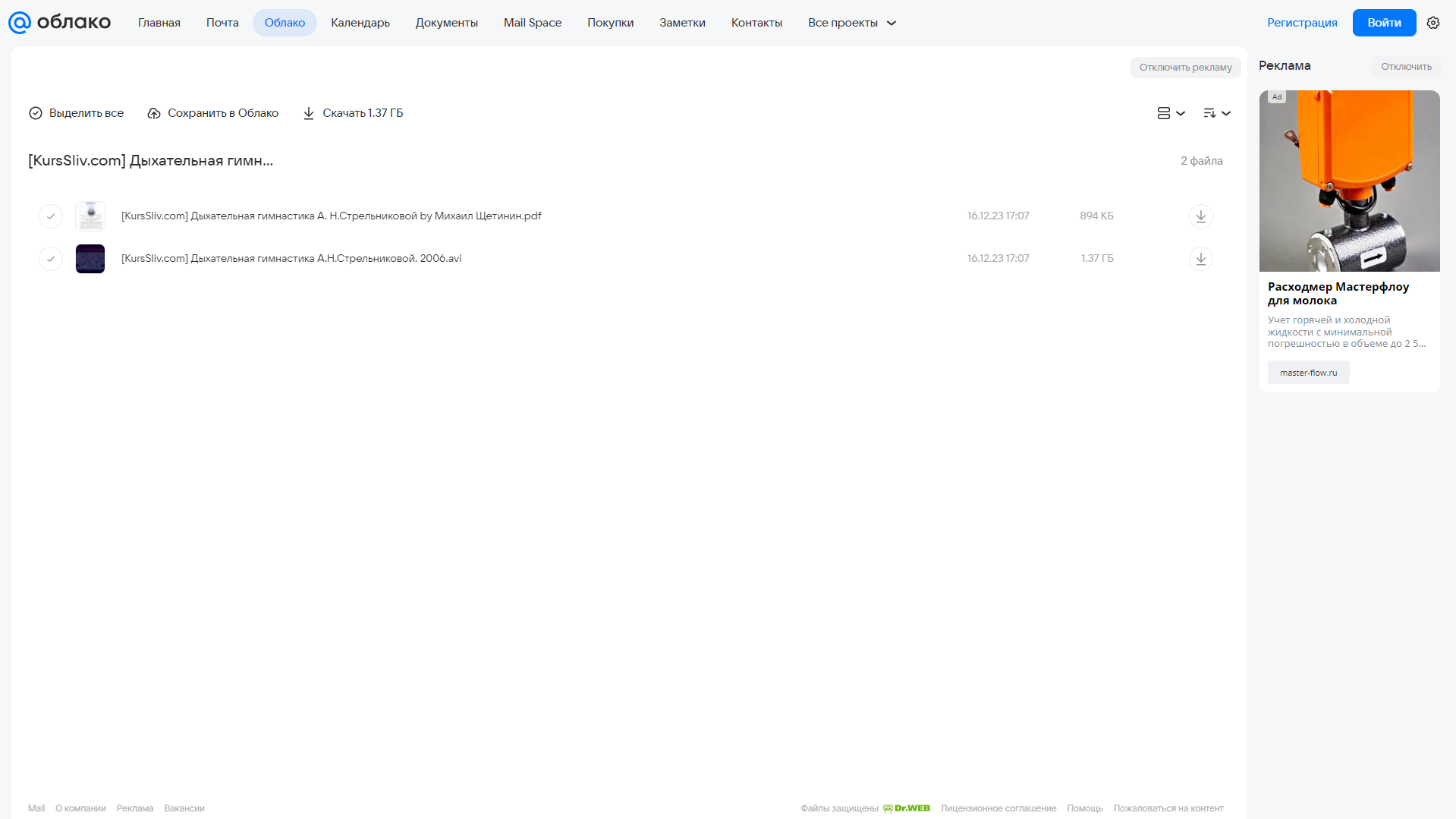Image resolution: width=1456 pixels, height=819 pixels.
Task: Download the 2006.avi file via its arrow icon
Action: (1200, 259)
